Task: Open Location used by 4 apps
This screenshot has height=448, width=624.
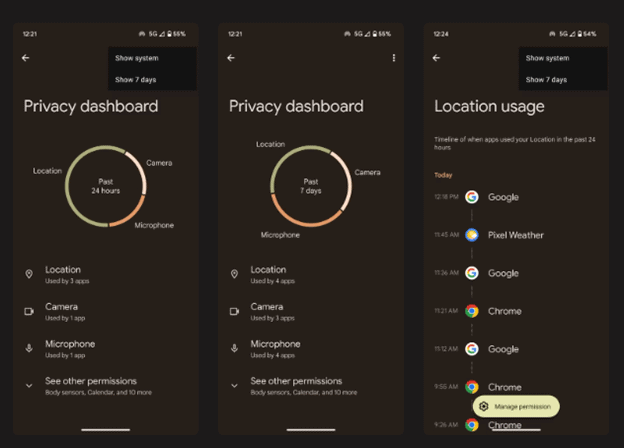Action: 311,275
